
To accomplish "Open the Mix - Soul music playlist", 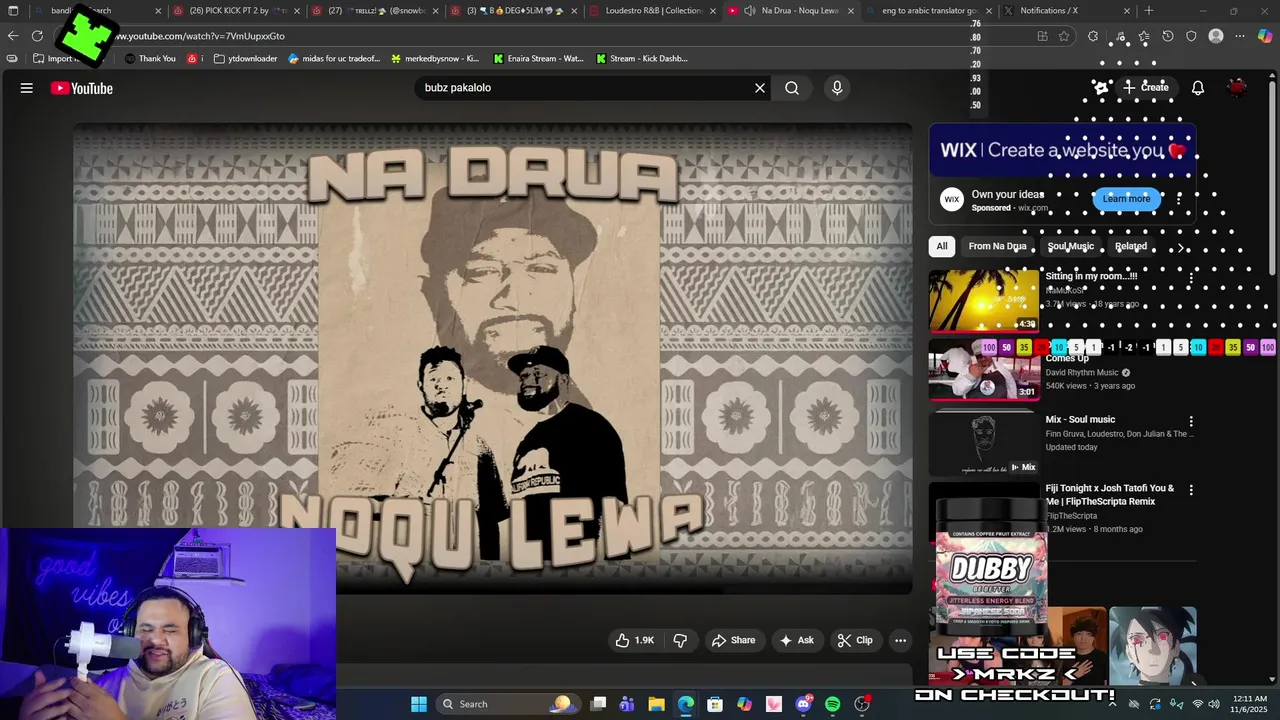I will tap(984, 441).
